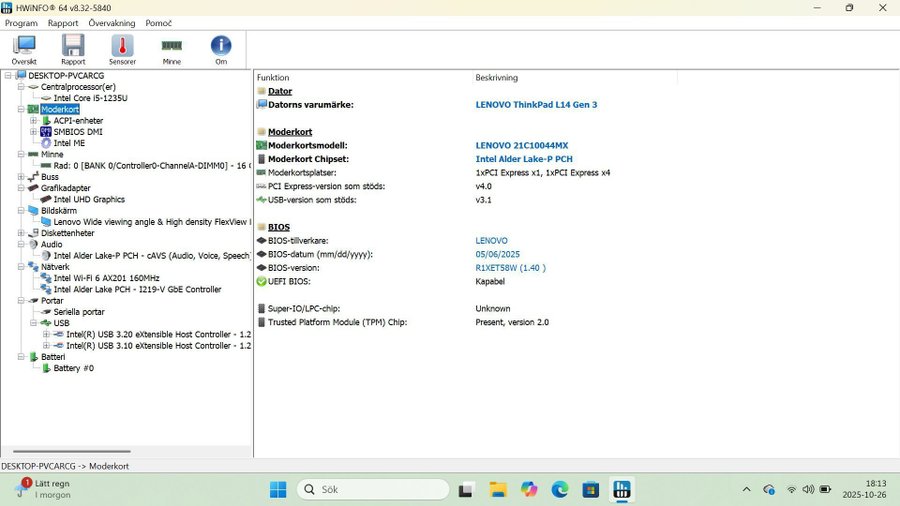900x506 pixels.
Task: Expand the Diskettenheter tree node
Action: (x=20, y=233)
